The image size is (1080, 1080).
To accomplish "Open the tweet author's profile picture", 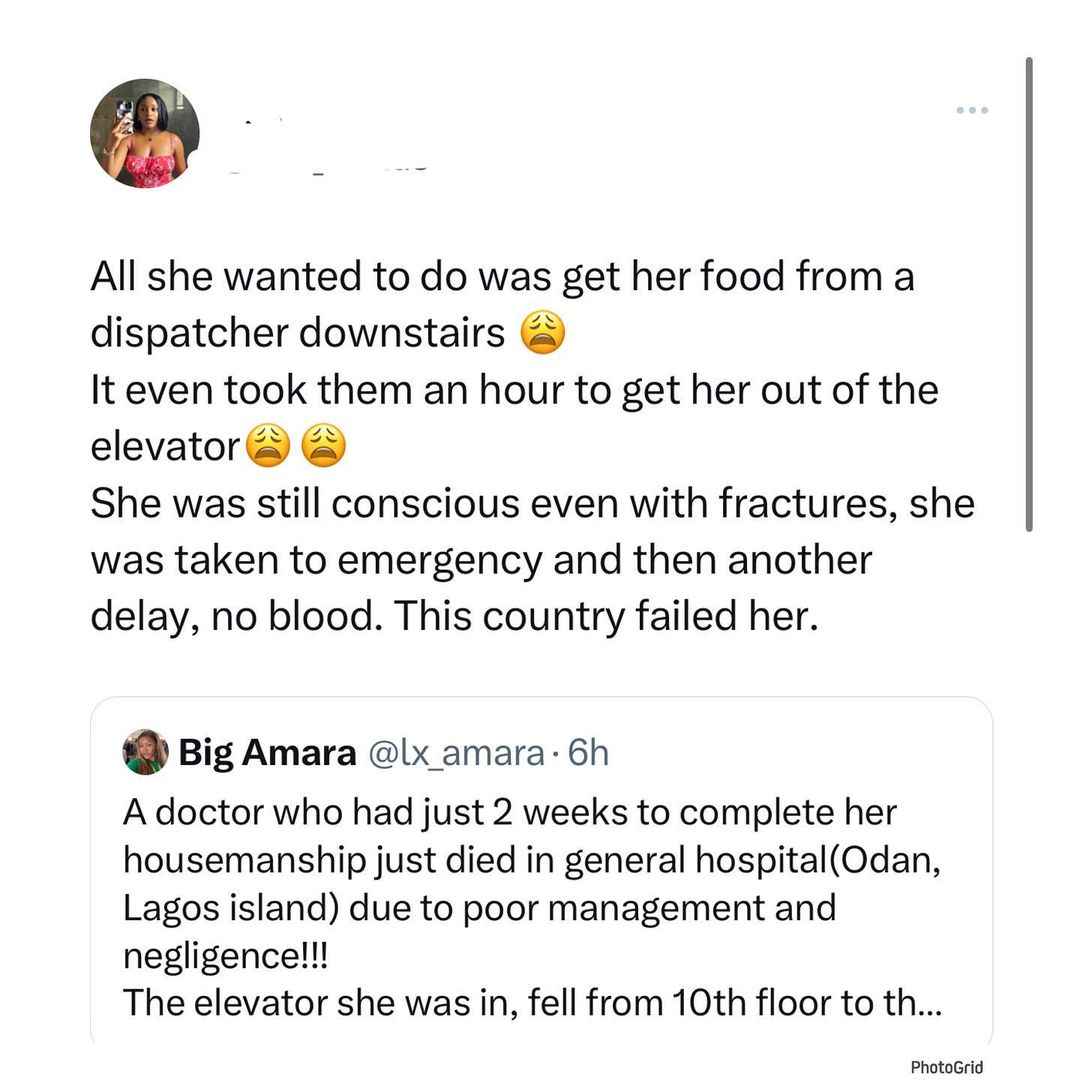I will [145, 133].
